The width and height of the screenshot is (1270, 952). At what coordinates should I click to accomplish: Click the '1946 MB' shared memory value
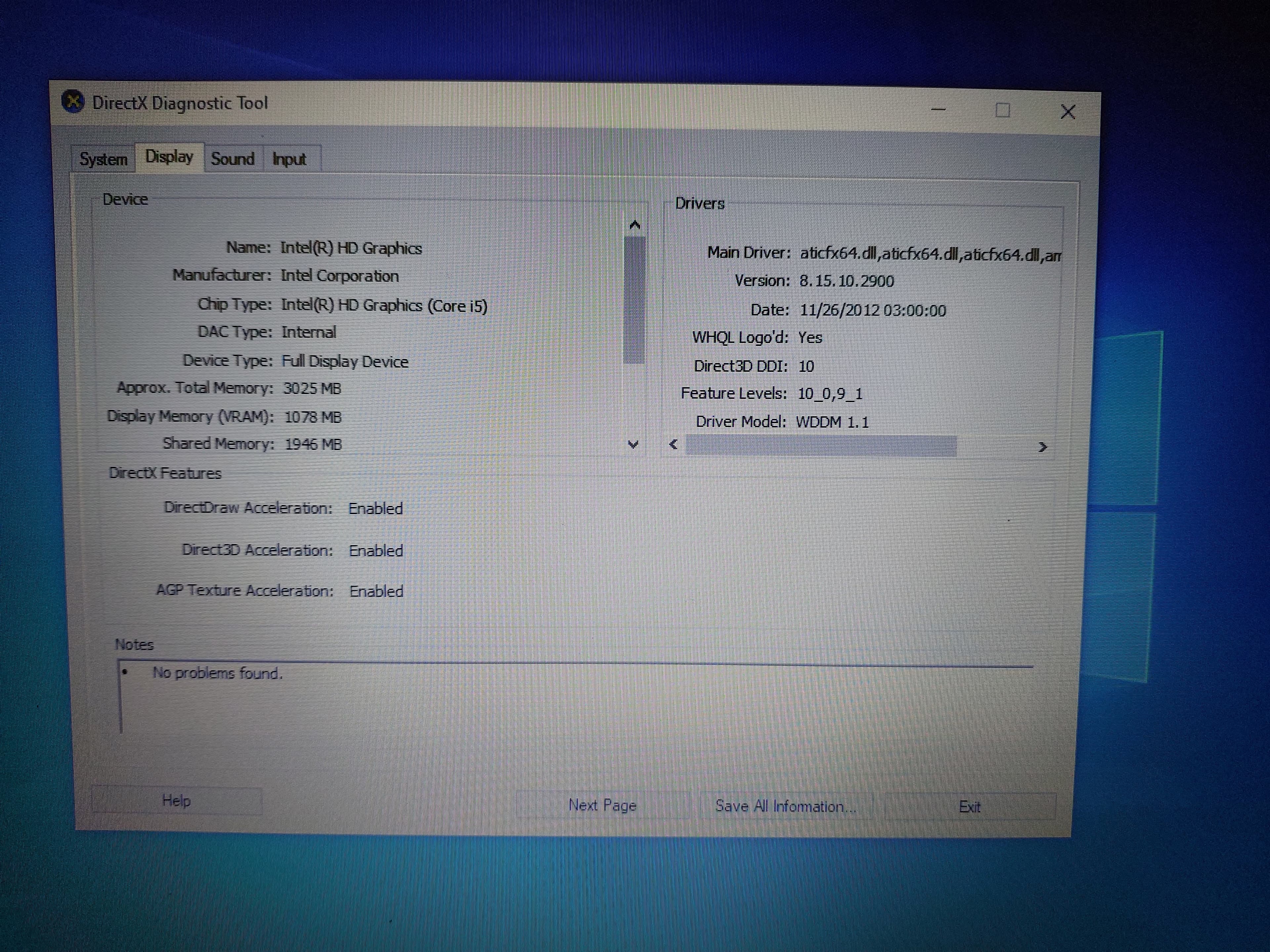tap(314, 444)
